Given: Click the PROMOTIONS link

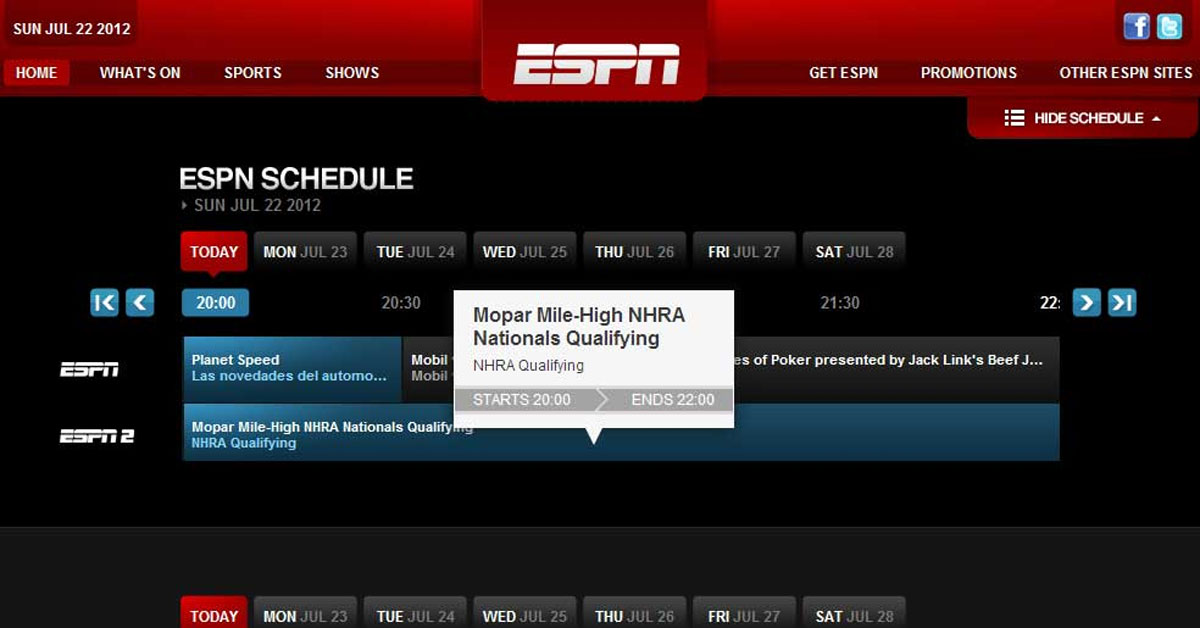Looking at the screenshot, I should coord(968,72).
